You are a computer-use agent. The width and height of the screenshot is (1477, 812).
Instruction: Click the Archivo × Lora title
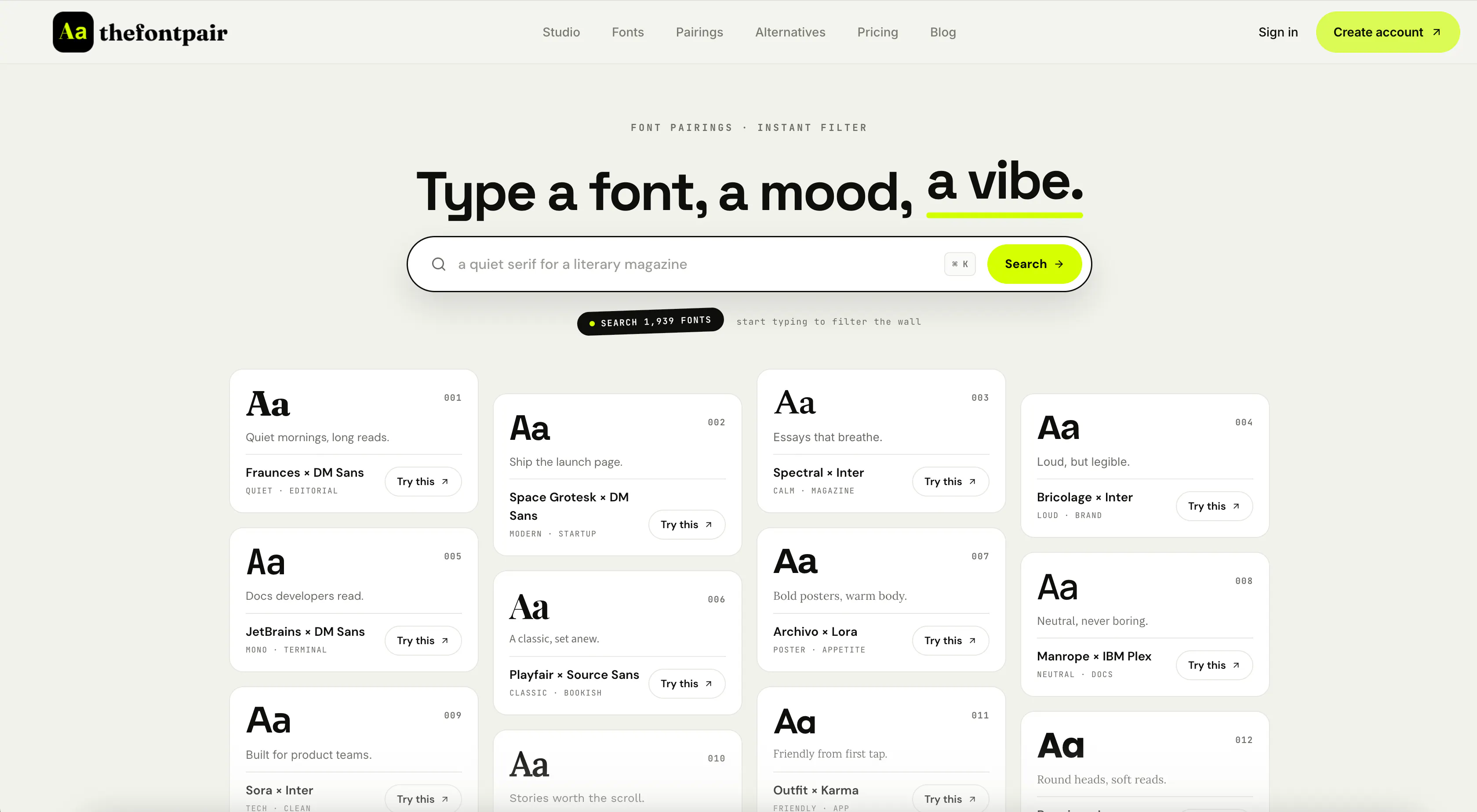(x=815, y=631)
